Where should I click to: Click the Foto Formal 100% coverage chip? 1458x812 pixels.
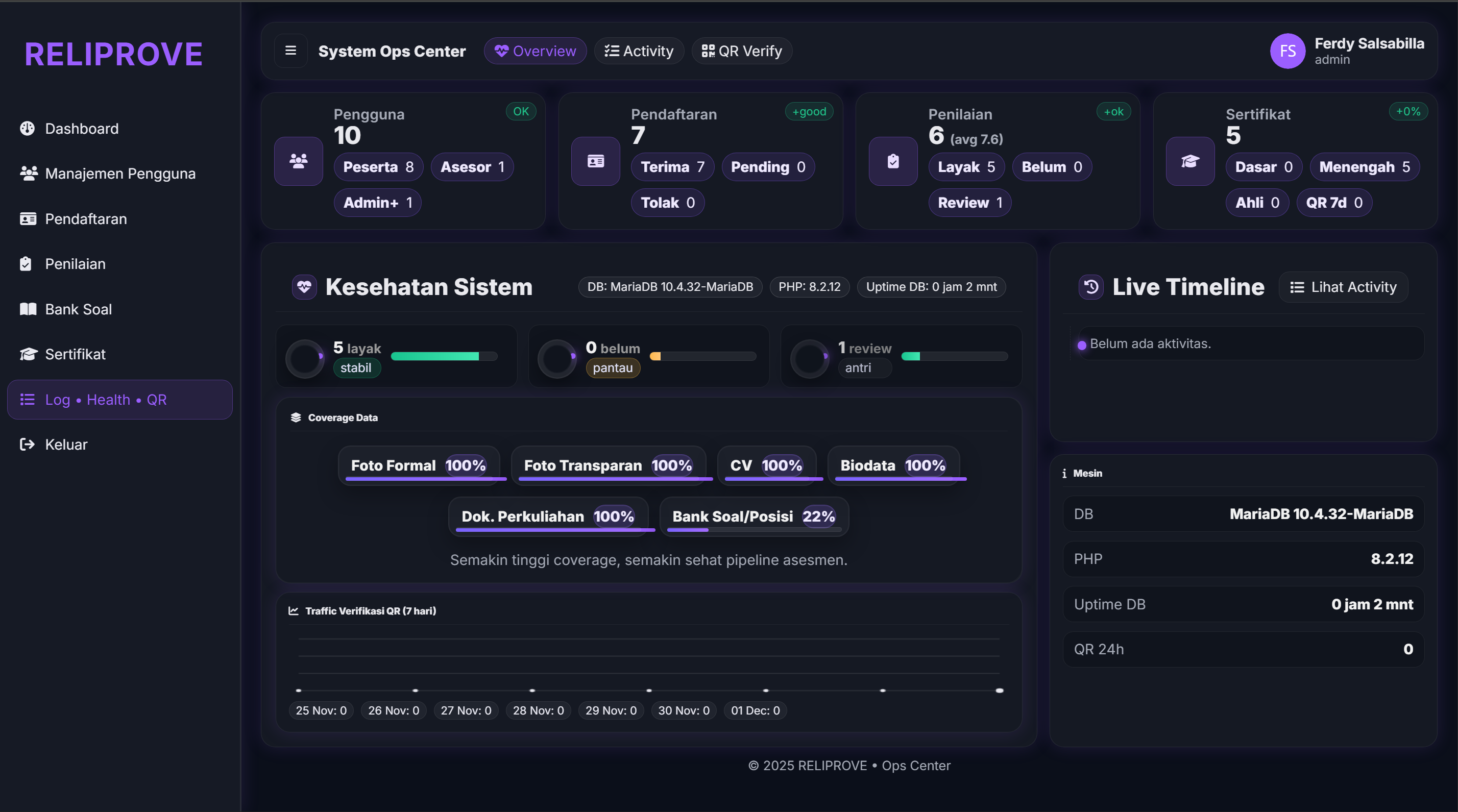point(419,465)
